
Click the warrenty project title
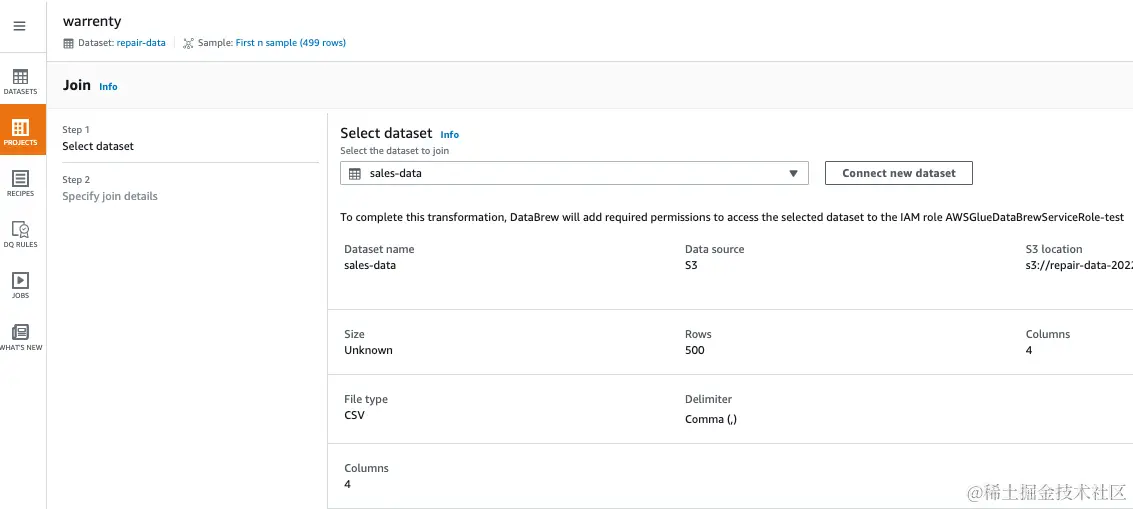[x=92, y=21]
